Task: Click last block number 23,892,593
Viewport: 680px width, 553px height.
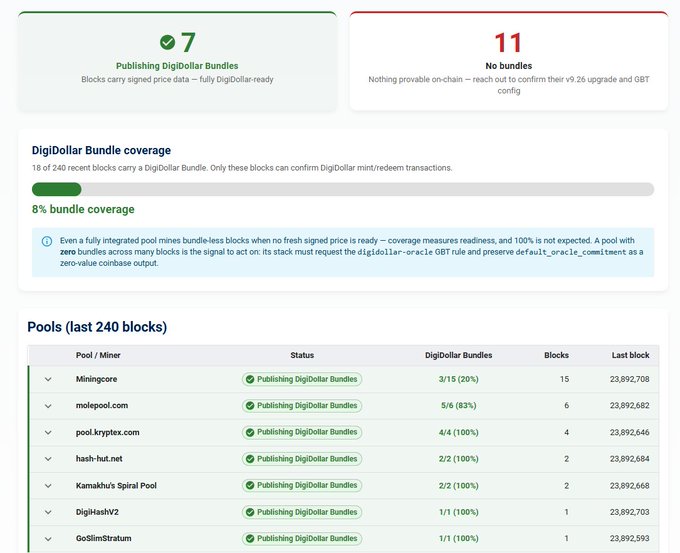Action: pyautogui.click(x=630, y=538)
